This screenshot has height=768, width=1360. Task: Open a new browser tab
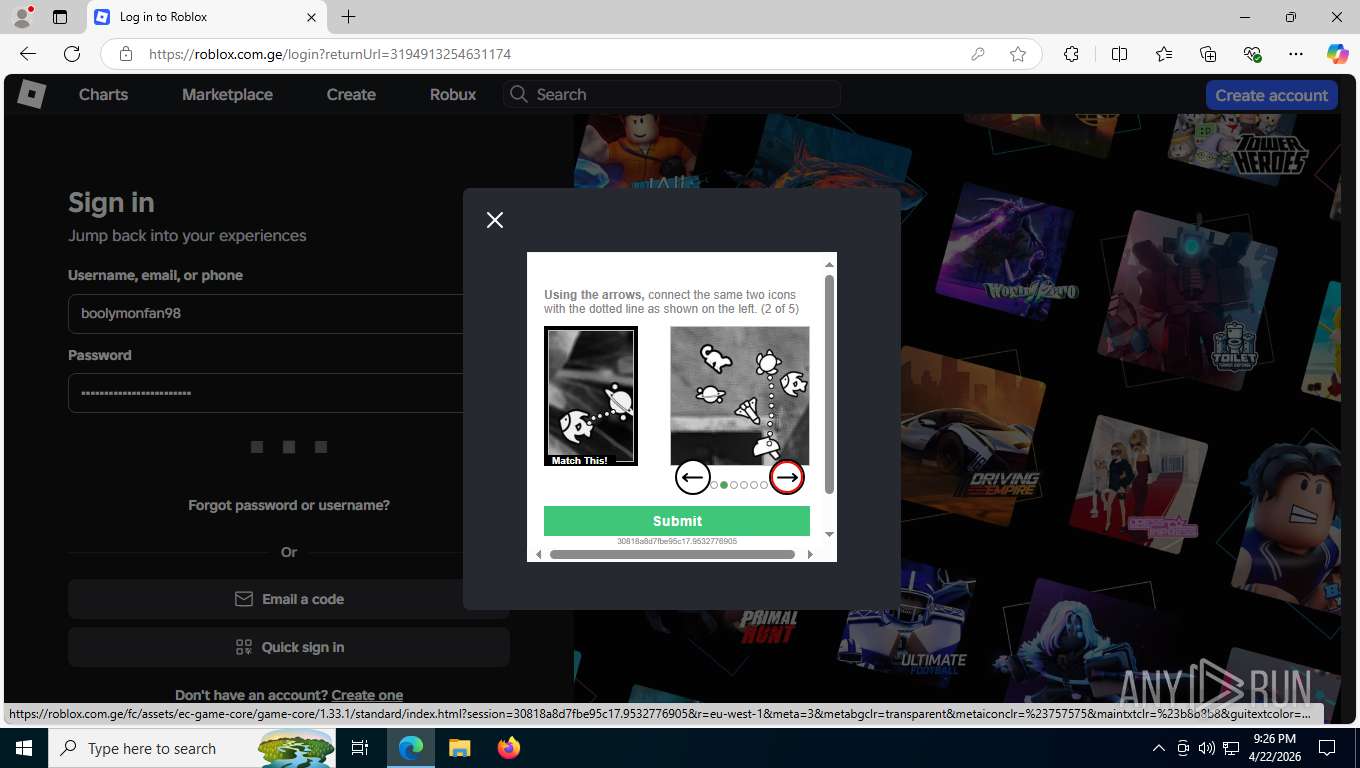[x=348, y=17]
